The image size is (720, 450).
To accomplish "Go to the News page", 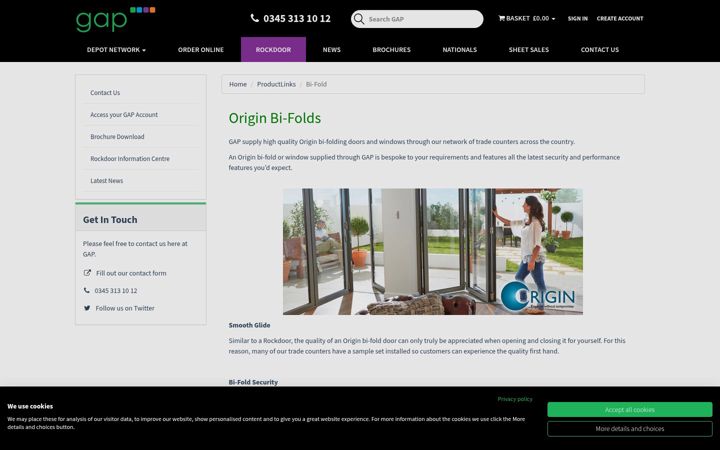I will point(332,50).
